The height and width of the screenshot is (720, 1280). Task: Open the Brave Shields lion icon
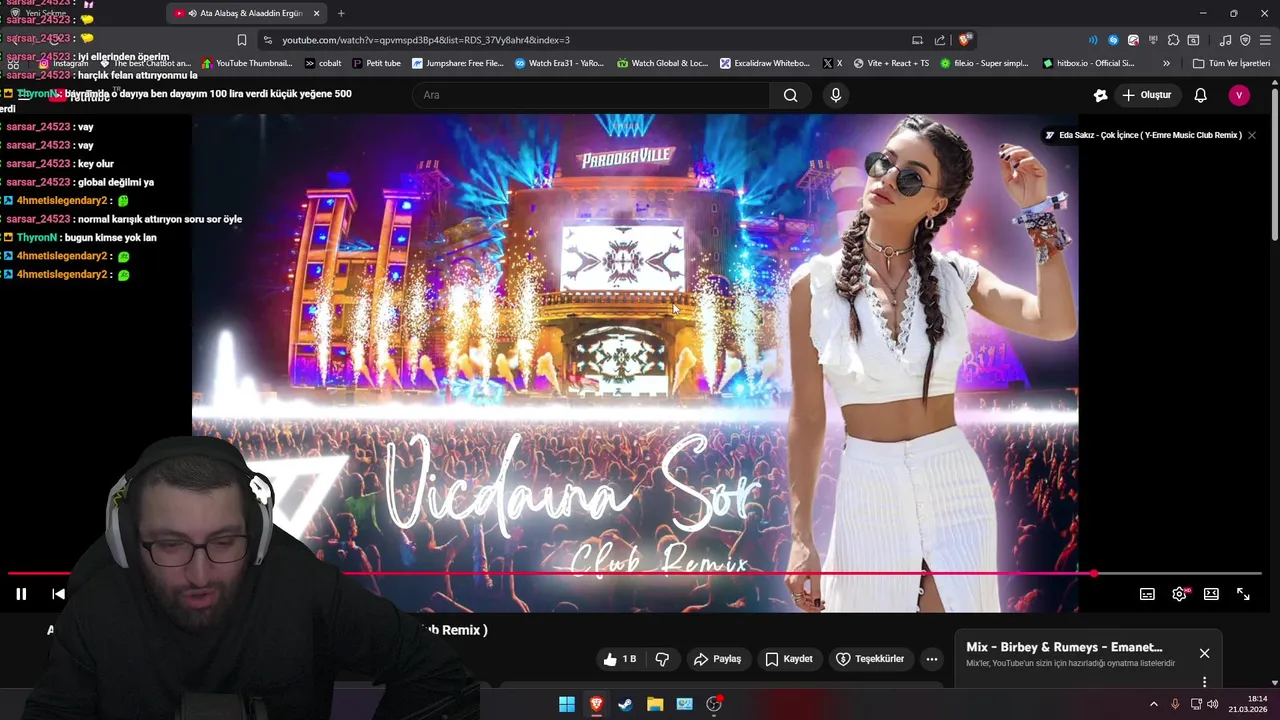(964, 40)
